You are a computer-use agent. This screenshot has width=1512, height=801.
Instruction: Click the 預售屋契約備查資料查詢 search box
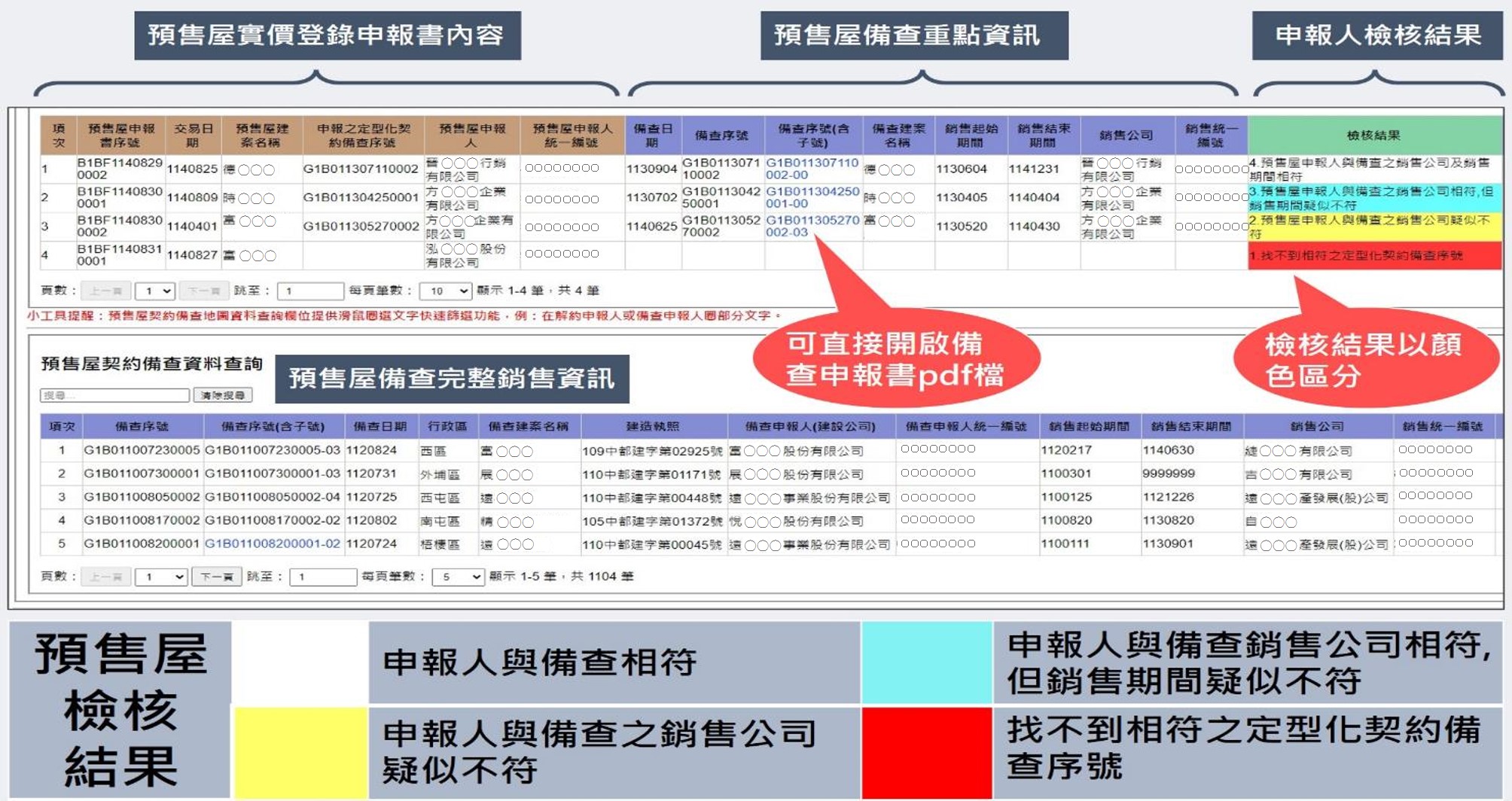(114, 395)
